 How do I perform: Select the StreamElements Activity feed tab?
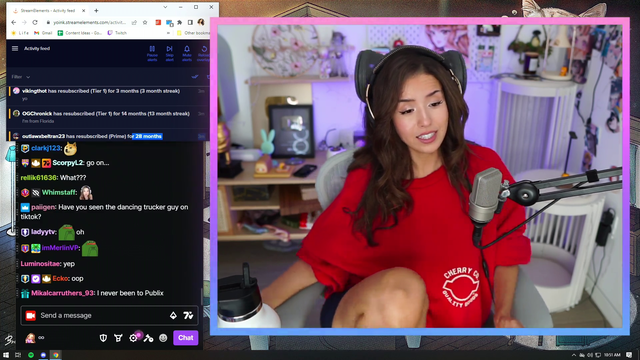point(48,10)
